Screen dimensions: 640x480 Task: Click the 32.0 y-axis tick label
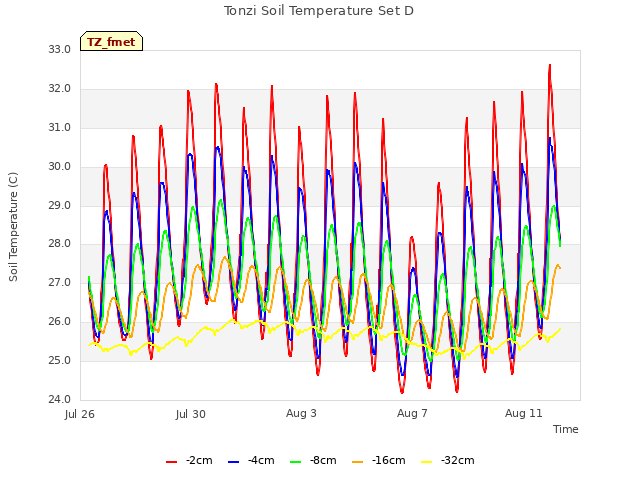60,89
